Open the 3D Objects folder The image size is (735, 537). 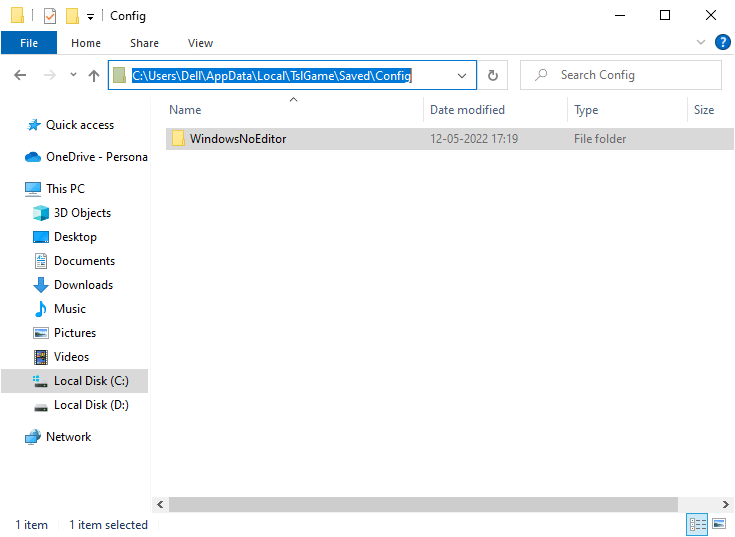72,213
